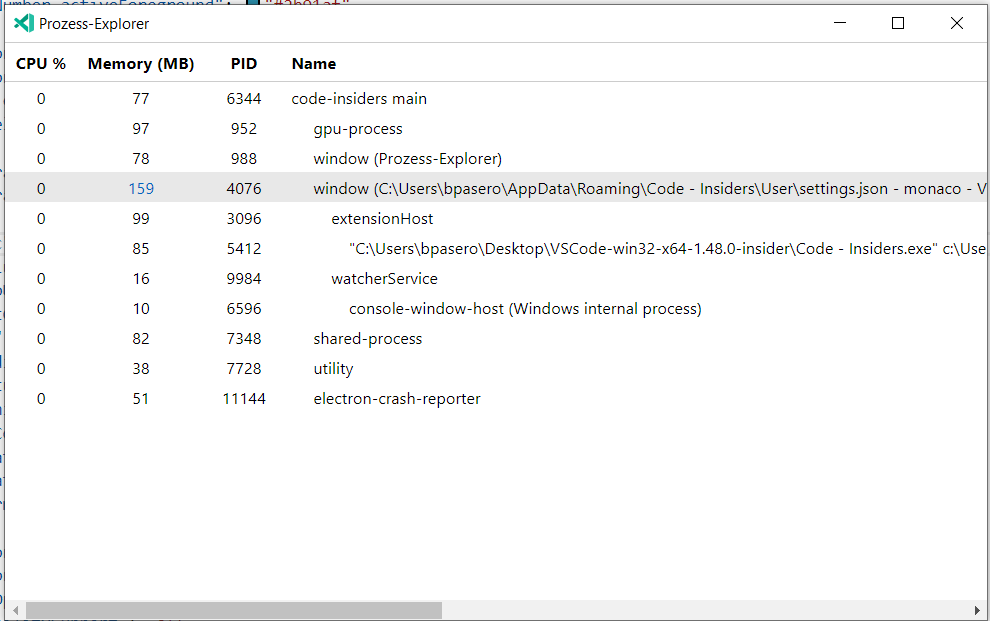Click memory value 82 of shared-process
Image resolution: width=990 pixels, height=621 pixels.
(141, 338)
